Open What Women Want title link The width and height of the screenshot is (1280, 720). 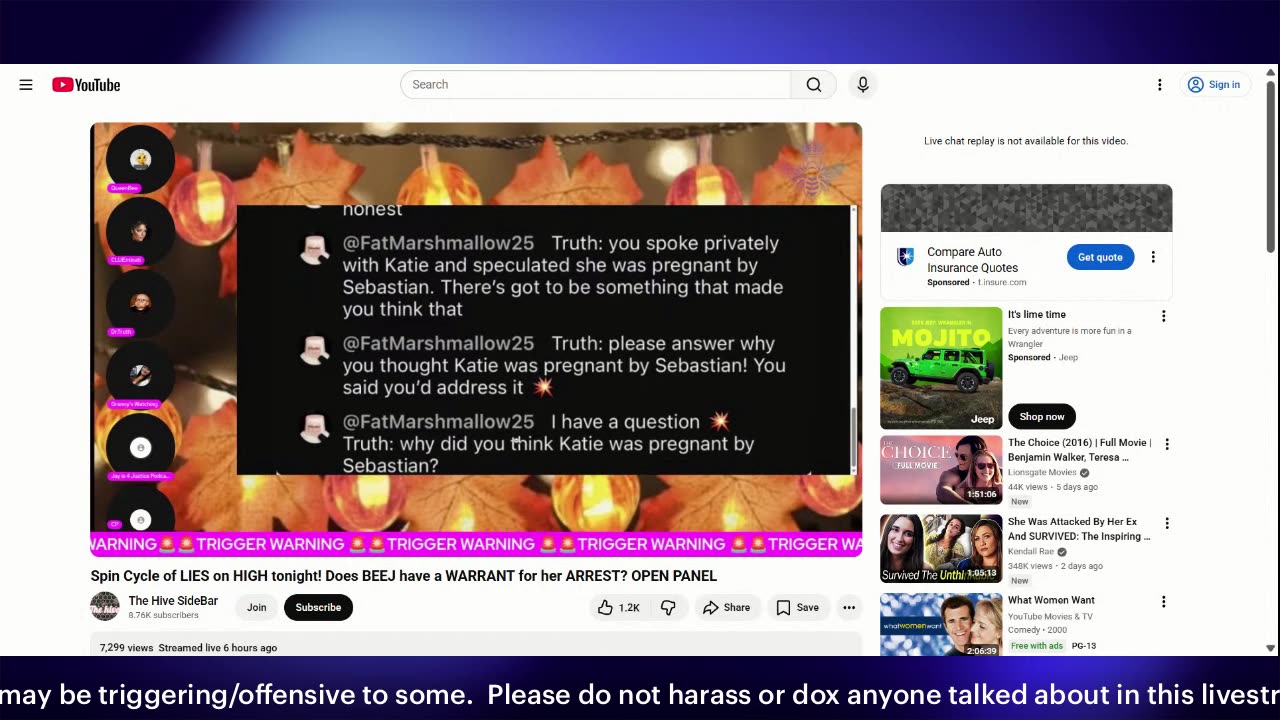click(1051, 600)
